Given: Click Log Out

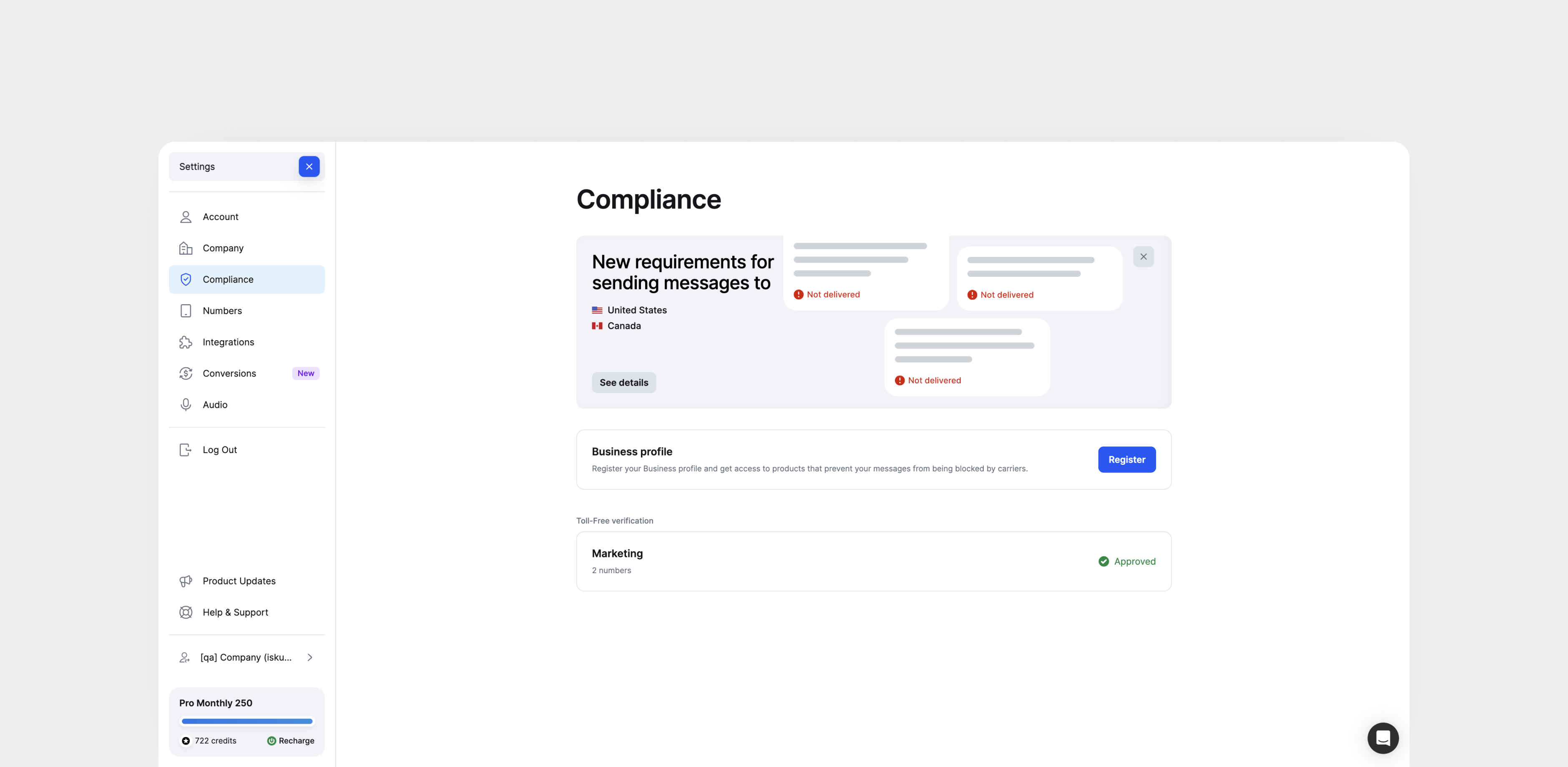Looking at the screenshot, I should coord(246,450).
